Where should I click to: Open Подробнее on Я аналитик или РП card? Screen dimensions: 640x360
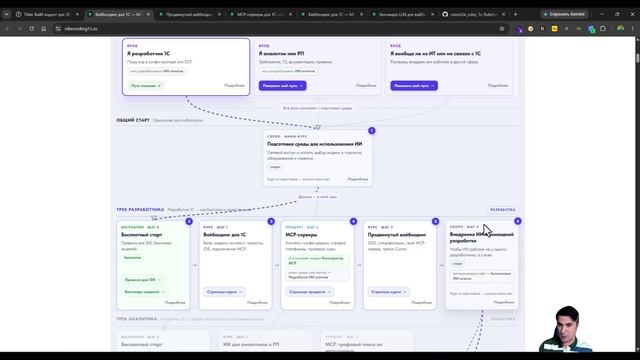point(366,86)
